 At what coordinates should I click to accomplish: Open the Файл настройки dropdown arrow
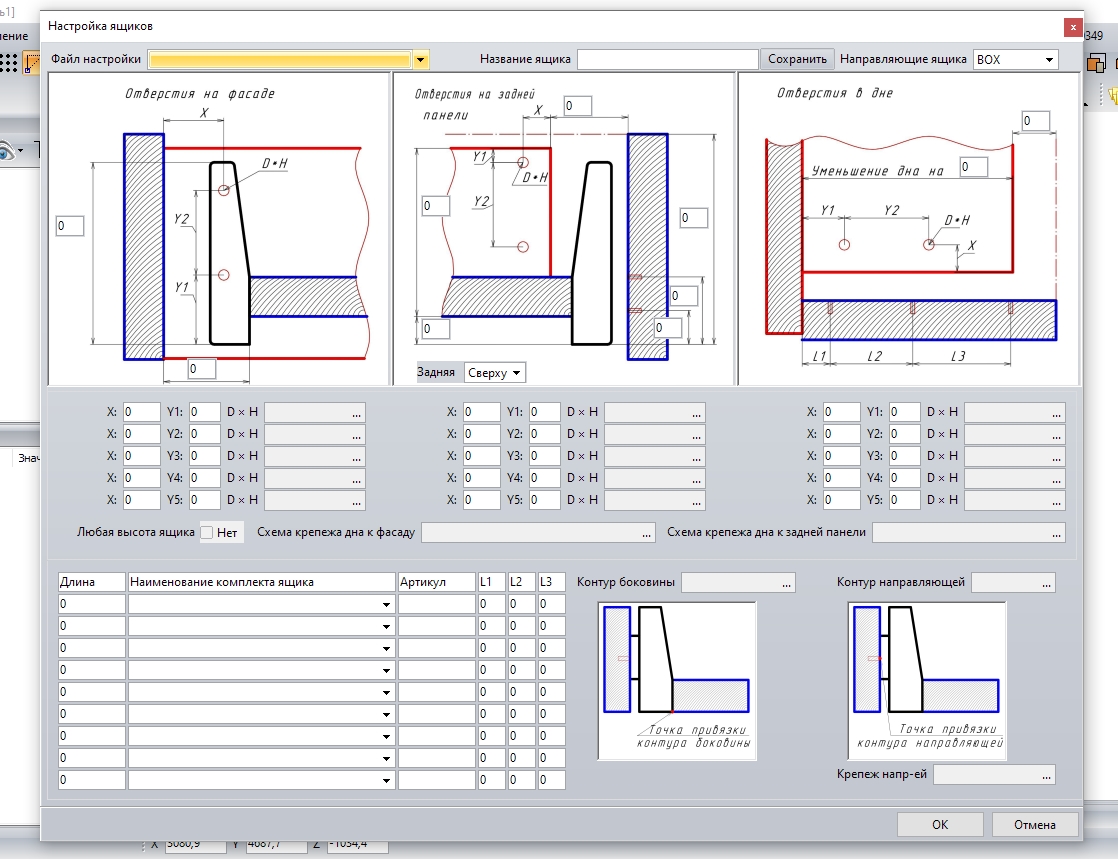click(421, 60)
